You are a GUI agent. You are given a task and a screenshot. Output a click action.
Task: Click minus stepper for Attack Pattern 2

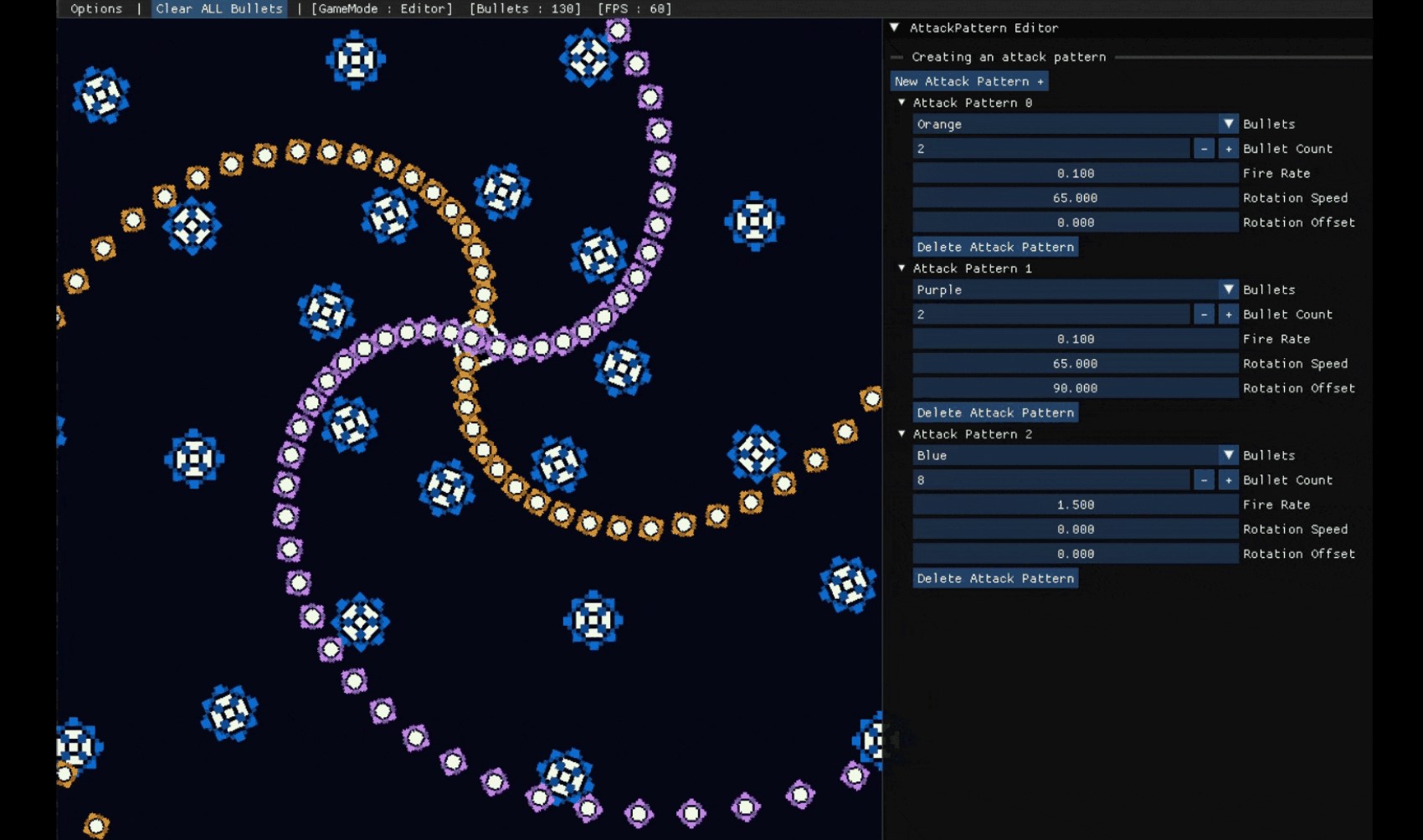coord(1204,480)
